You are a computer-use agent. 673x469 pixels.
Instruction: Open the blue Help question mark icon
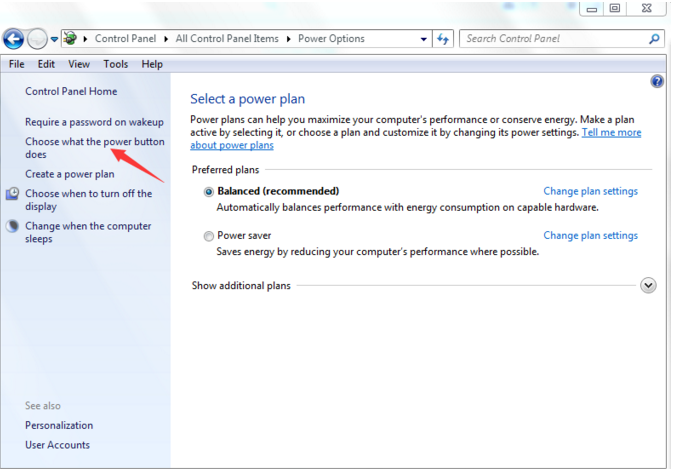[657, 81]
